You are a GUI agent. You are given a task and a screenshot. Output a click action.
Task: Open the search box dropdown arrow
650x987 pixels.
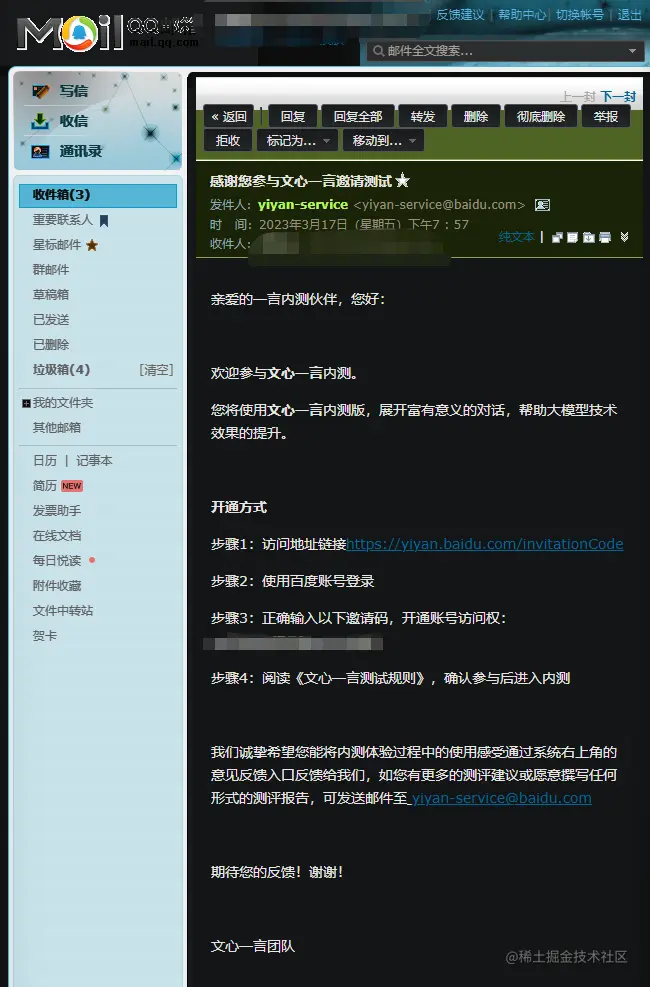[x=632, y=51]
